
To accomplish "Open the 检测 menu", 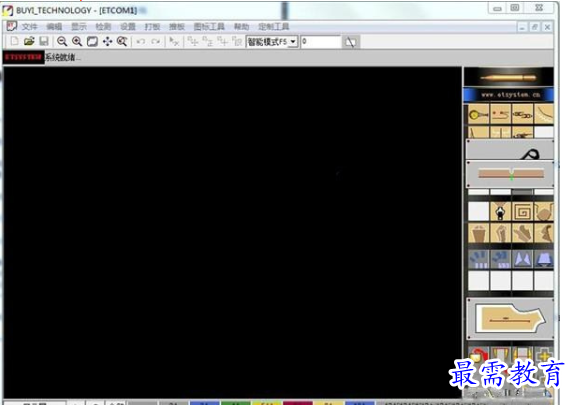I will coord(103,27).
